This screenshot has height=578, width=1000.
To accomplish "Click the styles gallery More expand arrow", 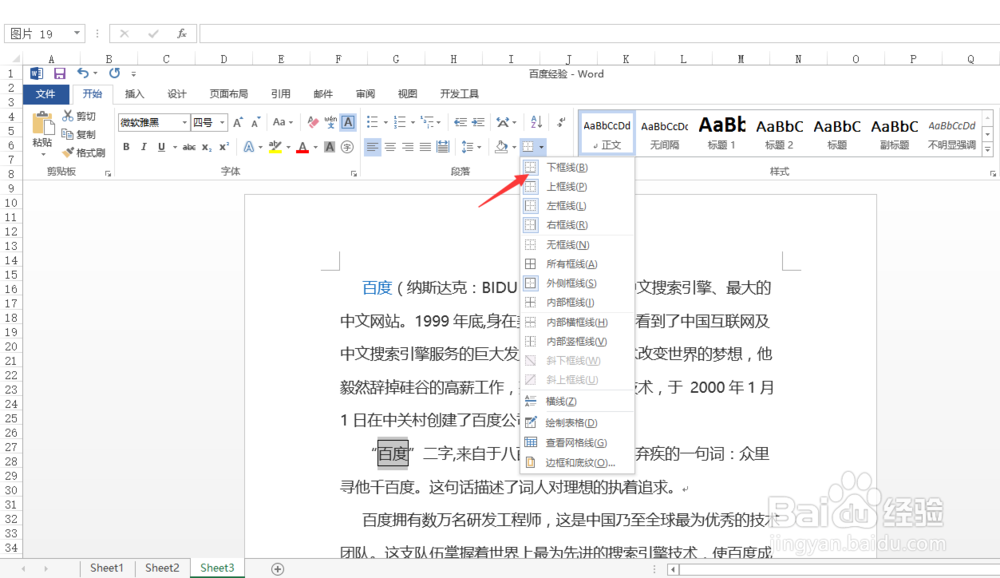I will [x=988, y=149].
